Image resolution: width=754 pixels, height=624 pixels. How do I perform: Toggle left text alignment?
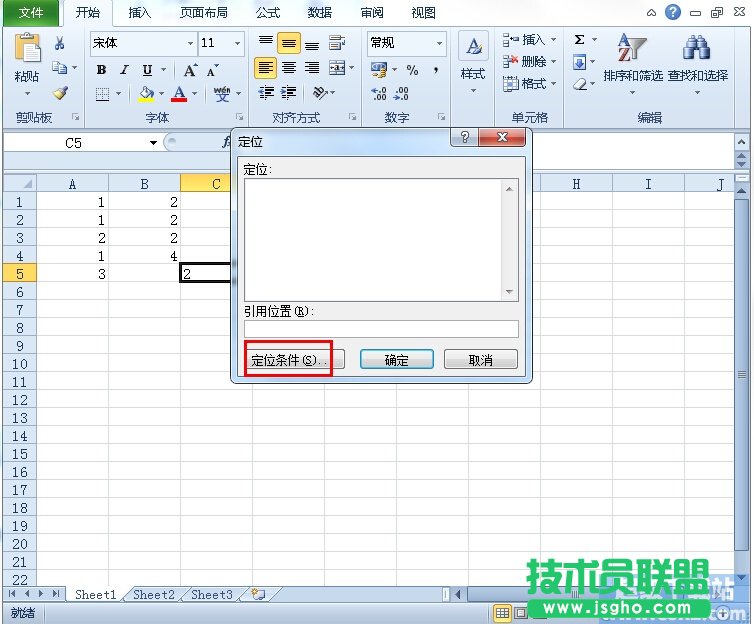pos(265,68)
